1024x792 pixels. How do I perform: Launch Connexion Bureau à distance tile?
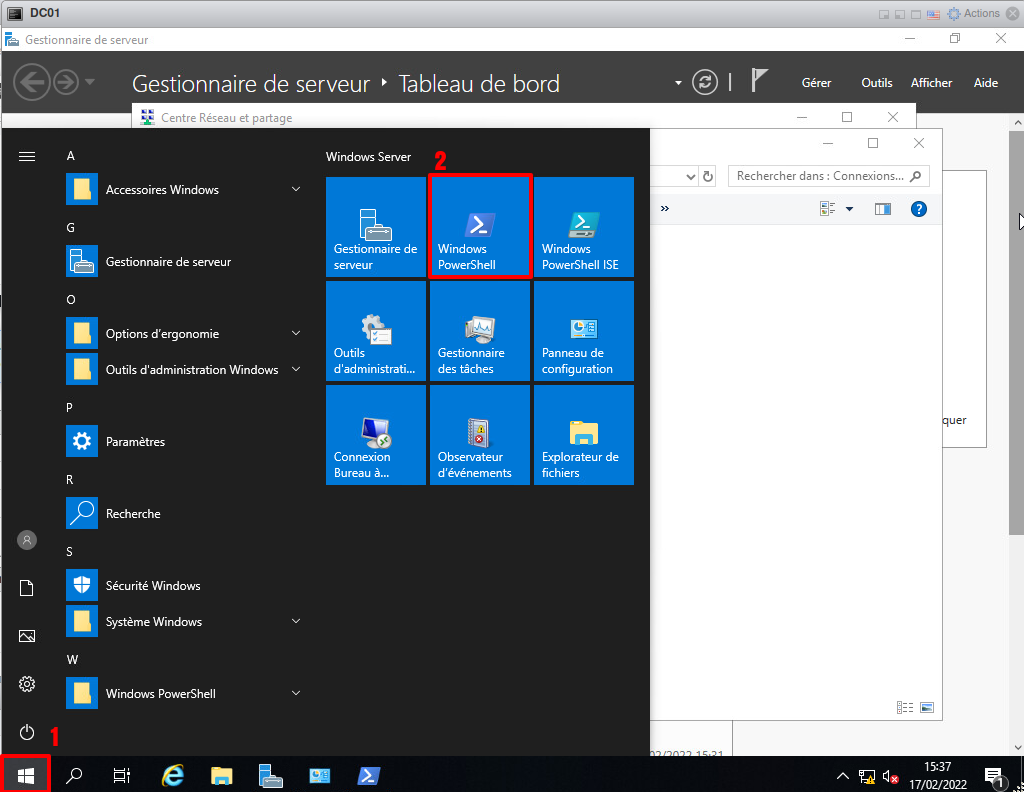375,435
